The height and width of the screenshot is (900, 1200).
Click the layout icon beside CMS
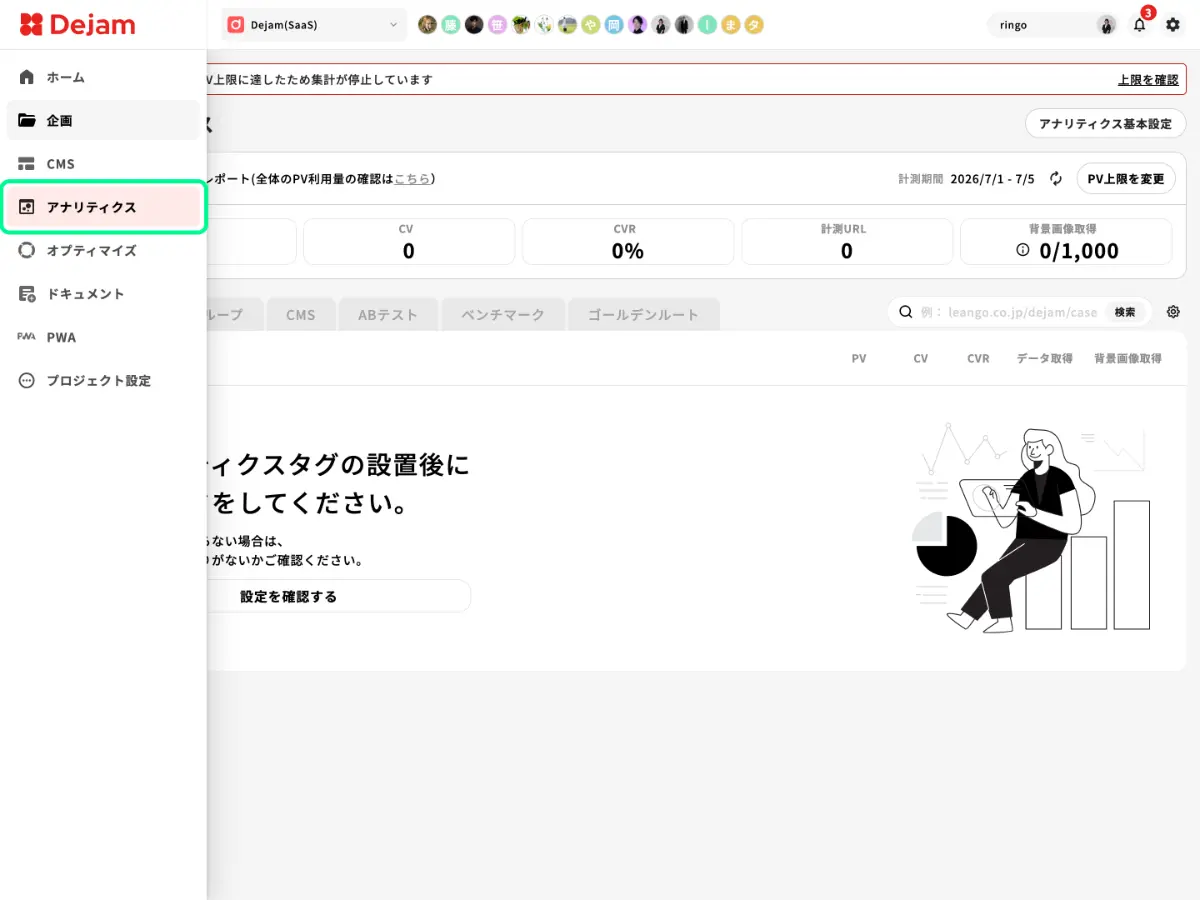coord(27,164)
